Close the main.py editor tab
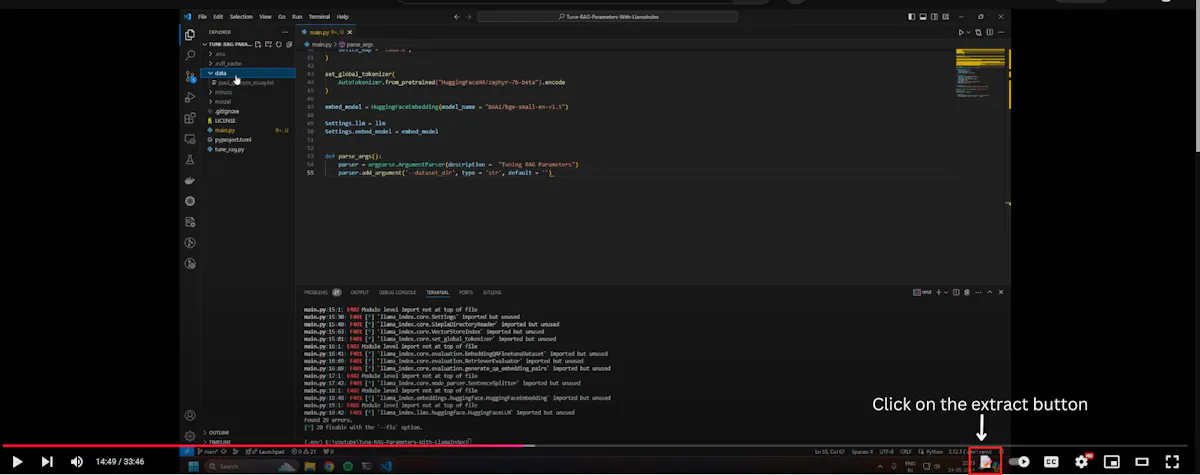1200x475 pixels. (349, 32)
